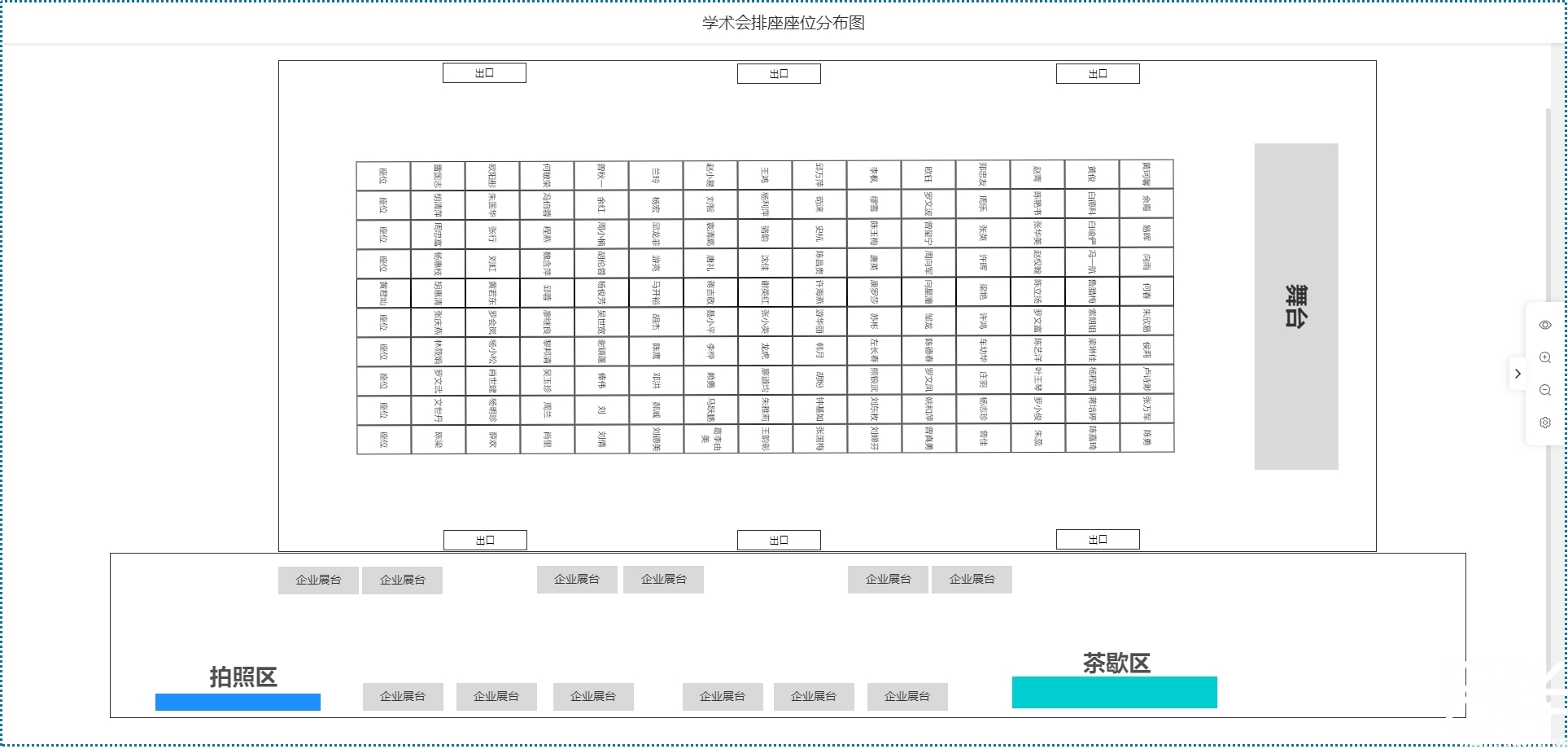Select seat 吴世宽
This screenshot has height=749, width=1568.
(601, 322)
